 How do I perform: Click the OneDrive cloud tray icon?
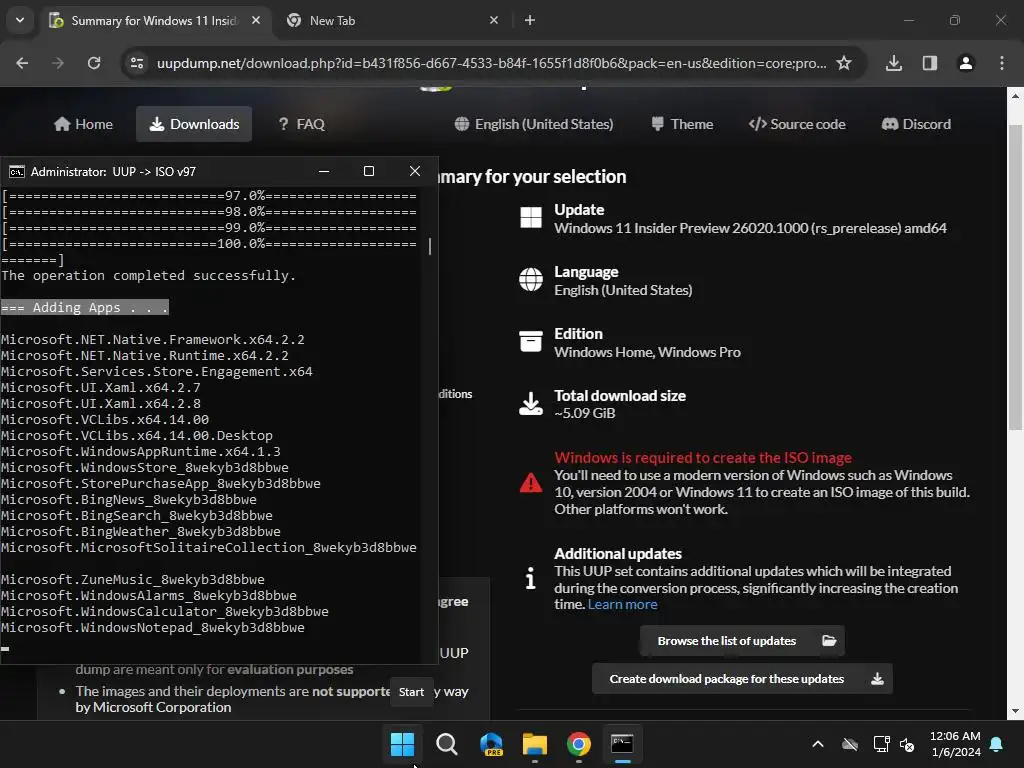(x=850, y=744)
